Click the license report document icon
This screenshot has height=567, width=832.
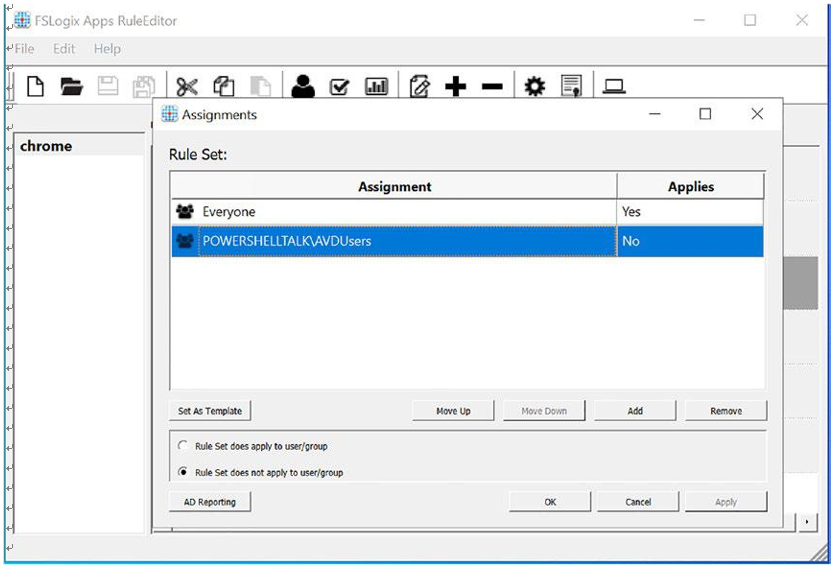pyautogui.click(x=571, y=86)
